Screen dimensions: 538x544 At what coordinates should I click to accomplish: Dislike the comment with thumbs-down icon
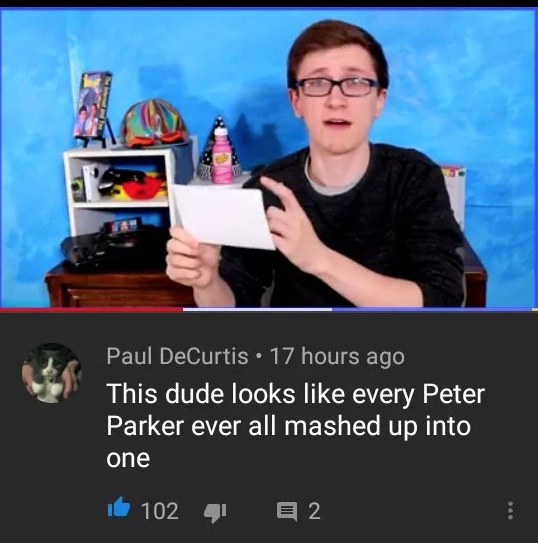click(x=215, y=513)
